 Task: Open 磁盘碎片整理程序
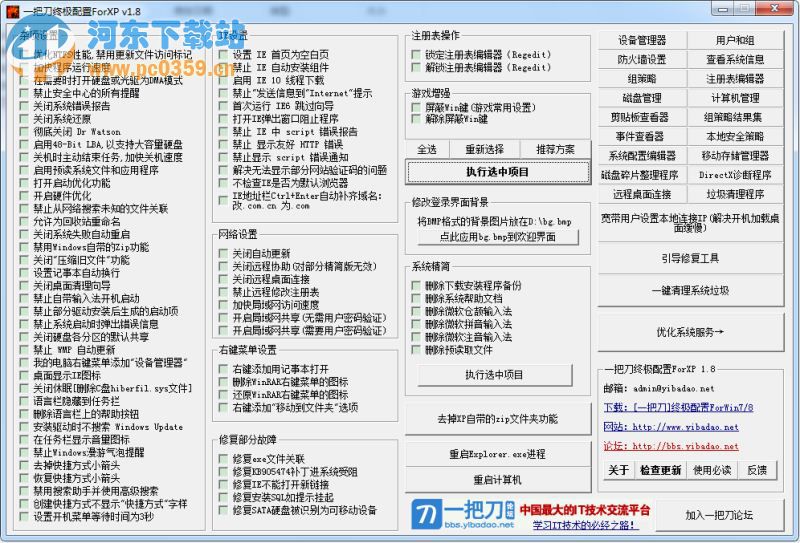click(x=642, y=175)
